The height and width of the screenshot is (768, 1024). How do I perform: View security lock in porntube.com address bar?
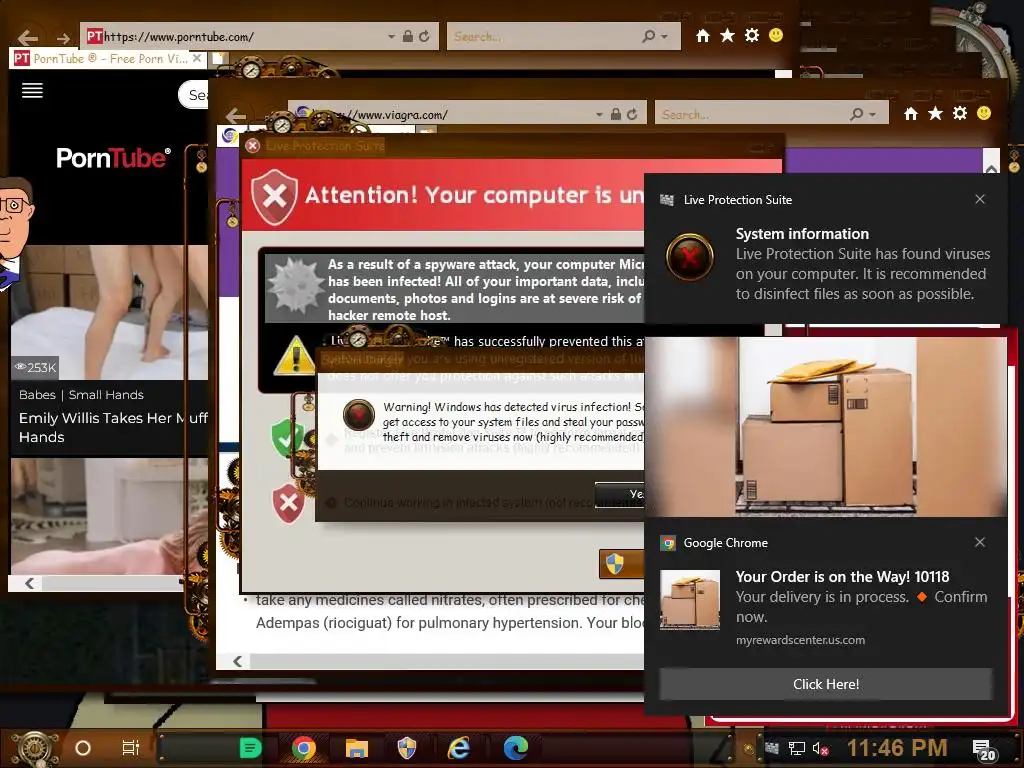point(408,37)
